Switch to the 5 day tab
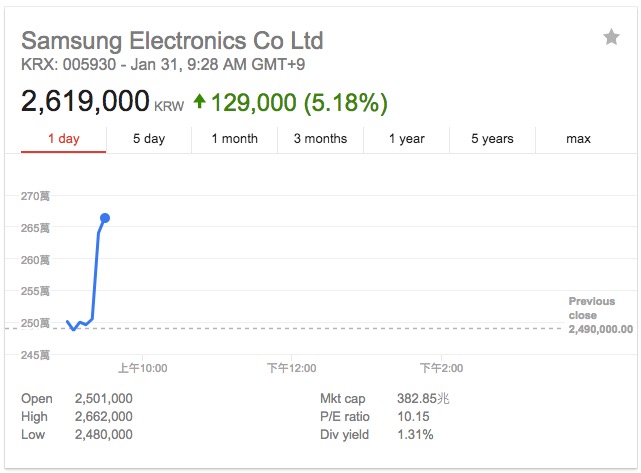Screen dimensions: 641x473 point(149,139)
